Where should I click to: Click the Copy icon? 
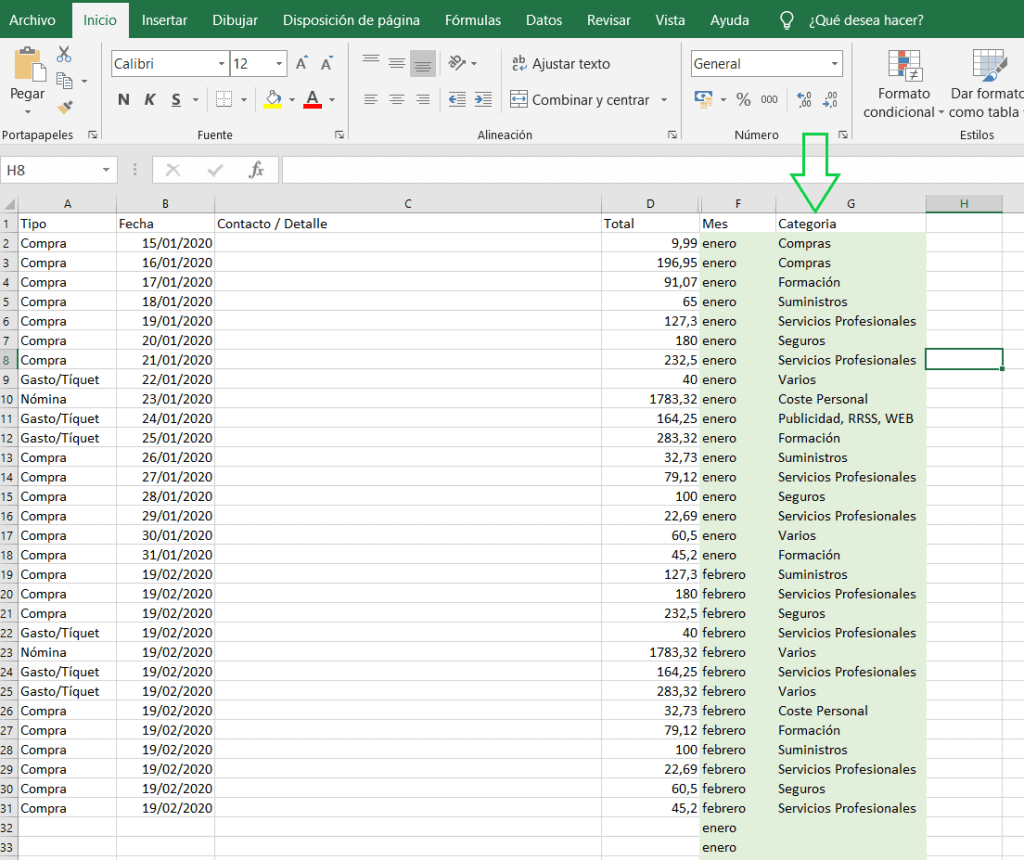tap(64, 81)
